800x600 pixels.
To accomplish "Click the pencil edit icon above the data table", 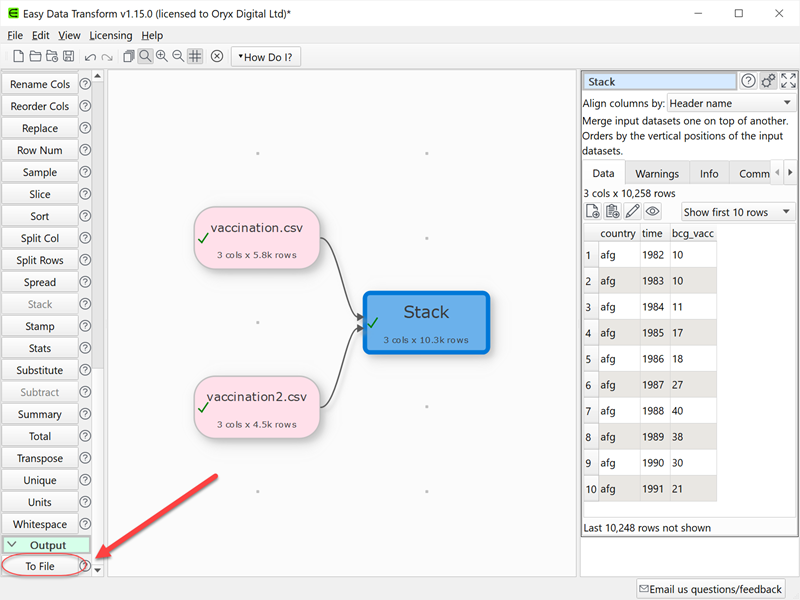I will pos(634,210).
